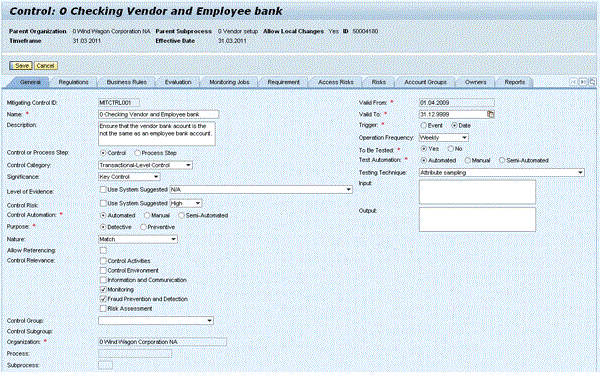Screen dimensions: 600x372
Task: Choose Manual for Control Automation
Action: pyautogui.click(x=147, y=215)
